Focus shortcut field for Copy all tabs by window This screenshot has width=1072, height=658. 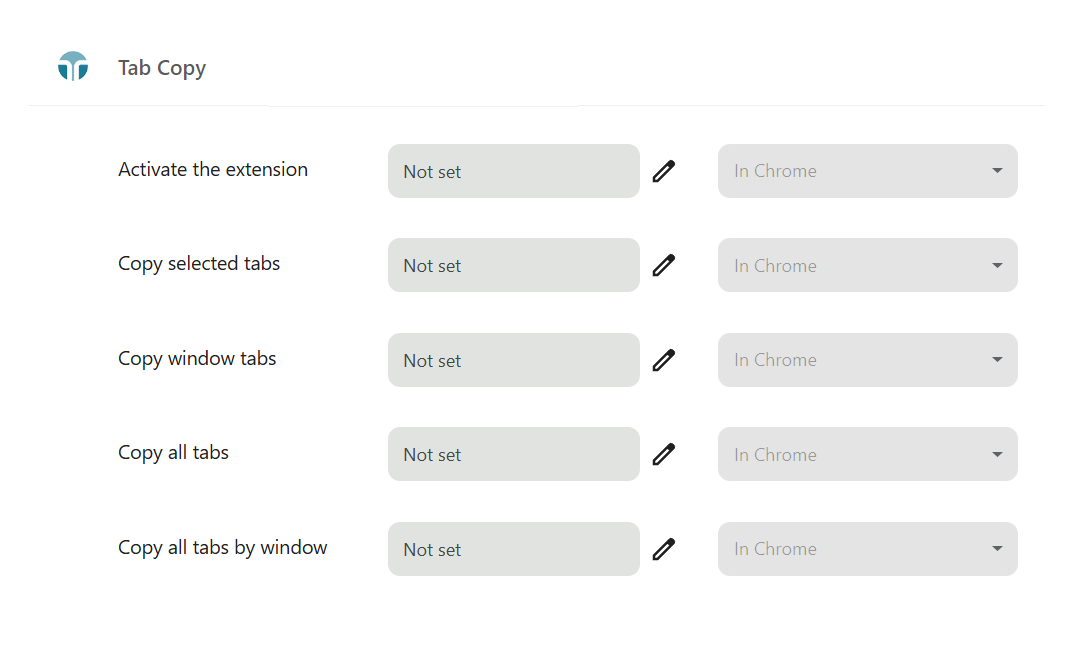tap(513, 549)
